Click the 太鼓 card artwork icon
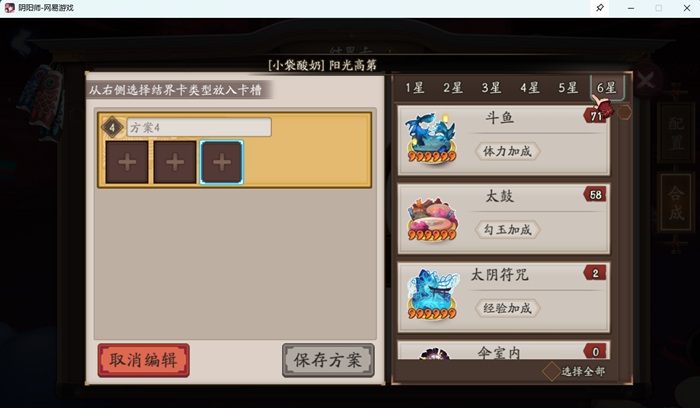Viewport: 700px width, 408px height. pos(432,219)
